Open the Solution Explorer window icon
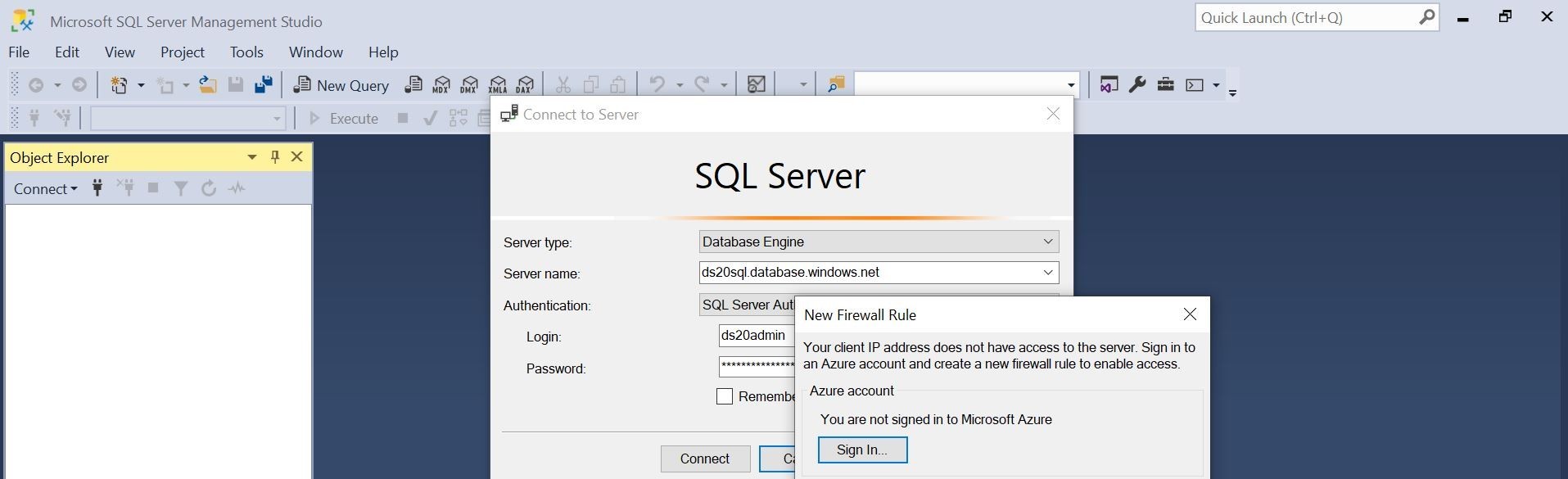This screenshot has width=1568, height=479. point(1109,84)
